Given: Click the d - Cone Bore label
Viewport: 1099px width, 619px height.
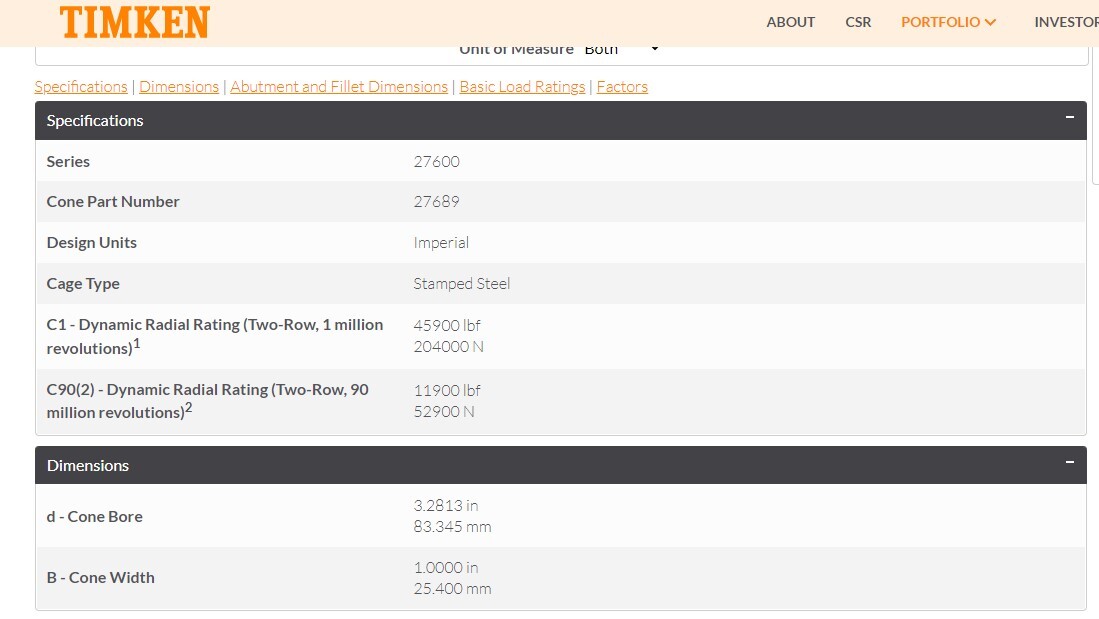Looking at the screenshot, I should tap(95, 517).
